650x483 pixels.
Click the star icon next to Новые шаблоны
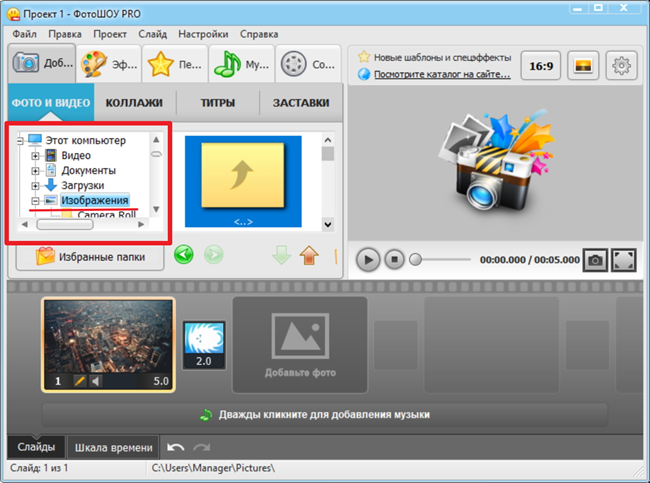tap(364, 56)
